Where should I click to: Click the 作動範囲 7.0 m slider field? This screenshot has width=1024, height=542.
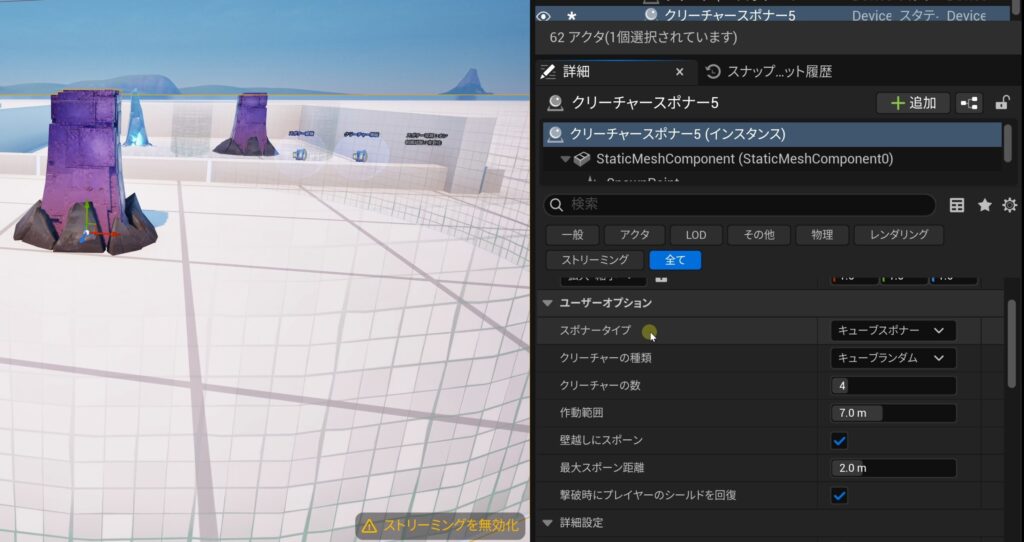892,413
